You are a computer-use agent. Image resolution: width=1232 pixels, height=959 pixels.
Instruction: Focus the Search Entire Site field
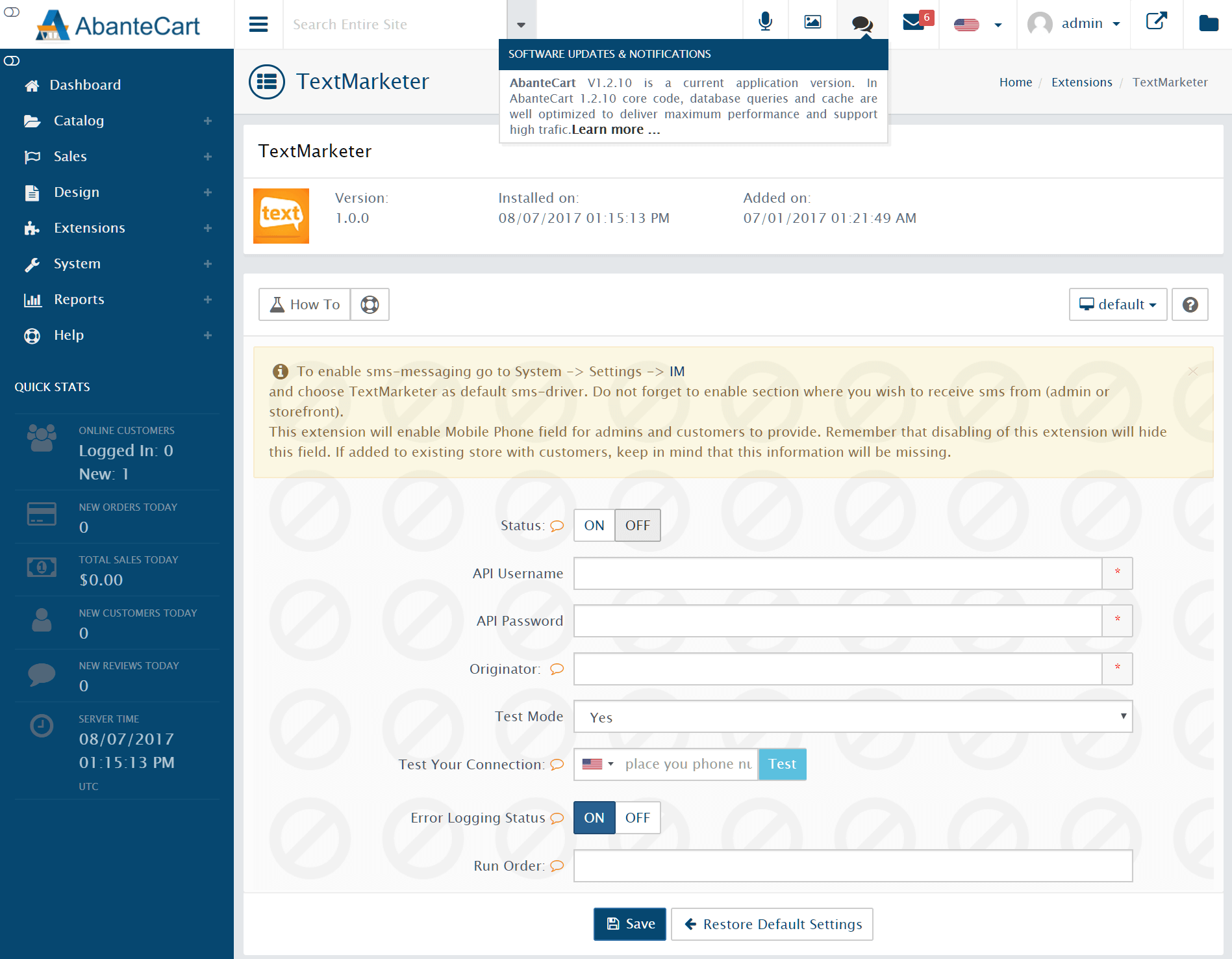[395, 25]
